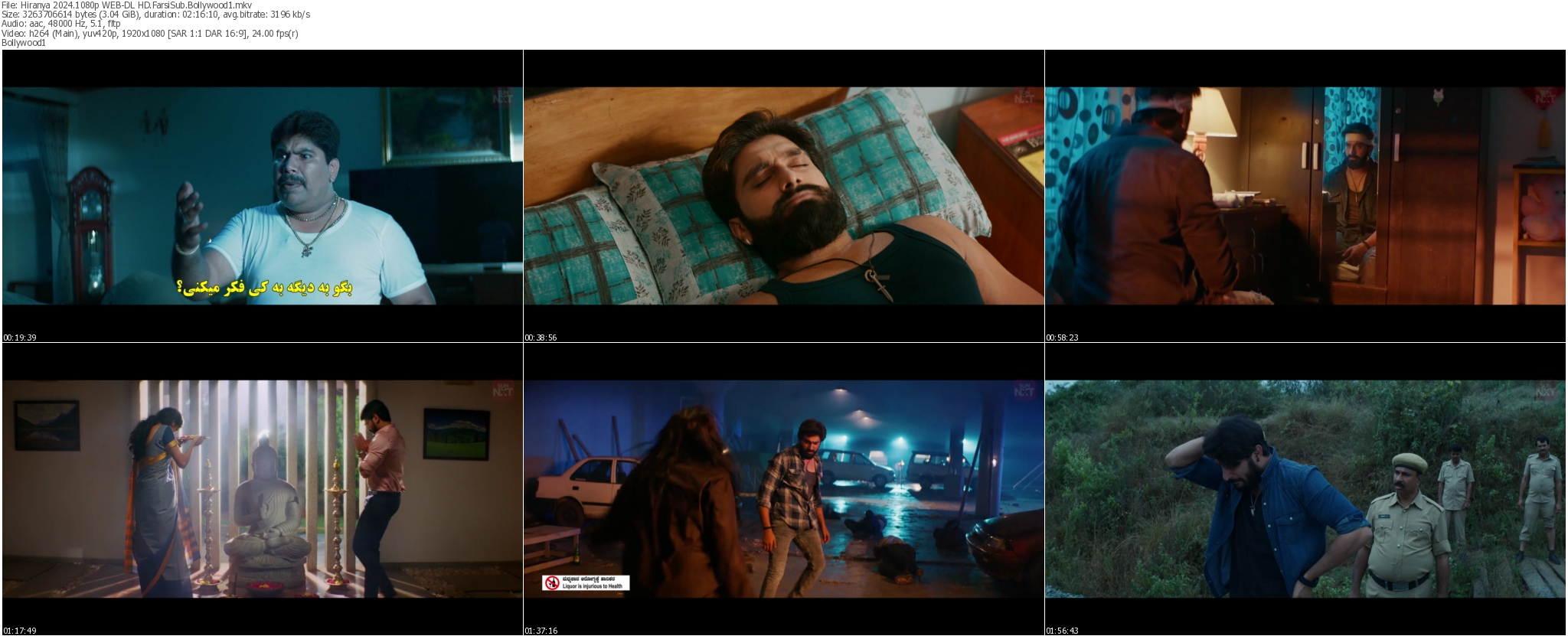Open the thumbnail captured at 00:58:23
The height and width of the screenshot is (636, 1568).
click(1305, 196)
